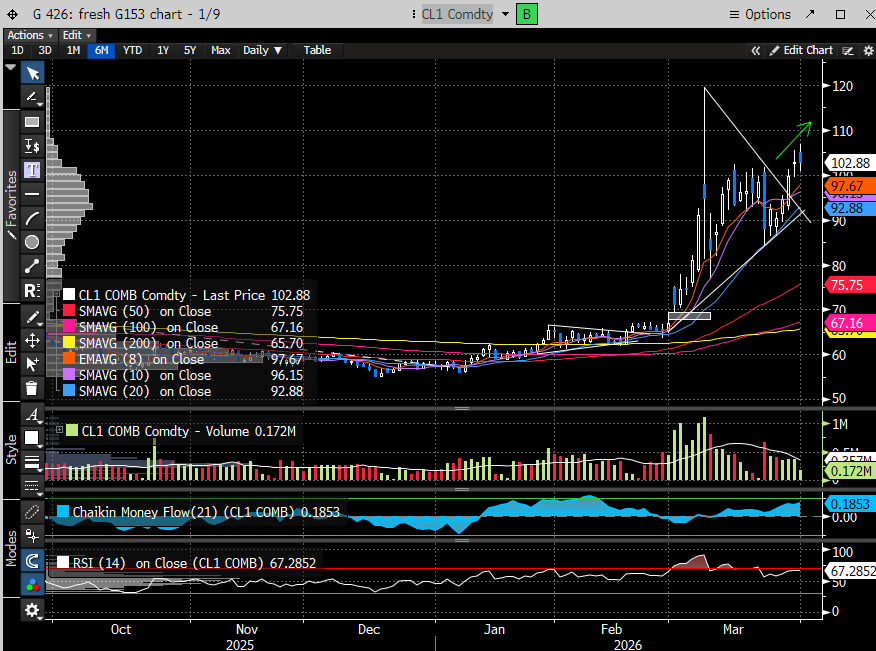This screenshot has width=876, height=651.
Task: Click the CL1 Comdty ticker field
Action: pyautogui.click(x=457, y=14)
